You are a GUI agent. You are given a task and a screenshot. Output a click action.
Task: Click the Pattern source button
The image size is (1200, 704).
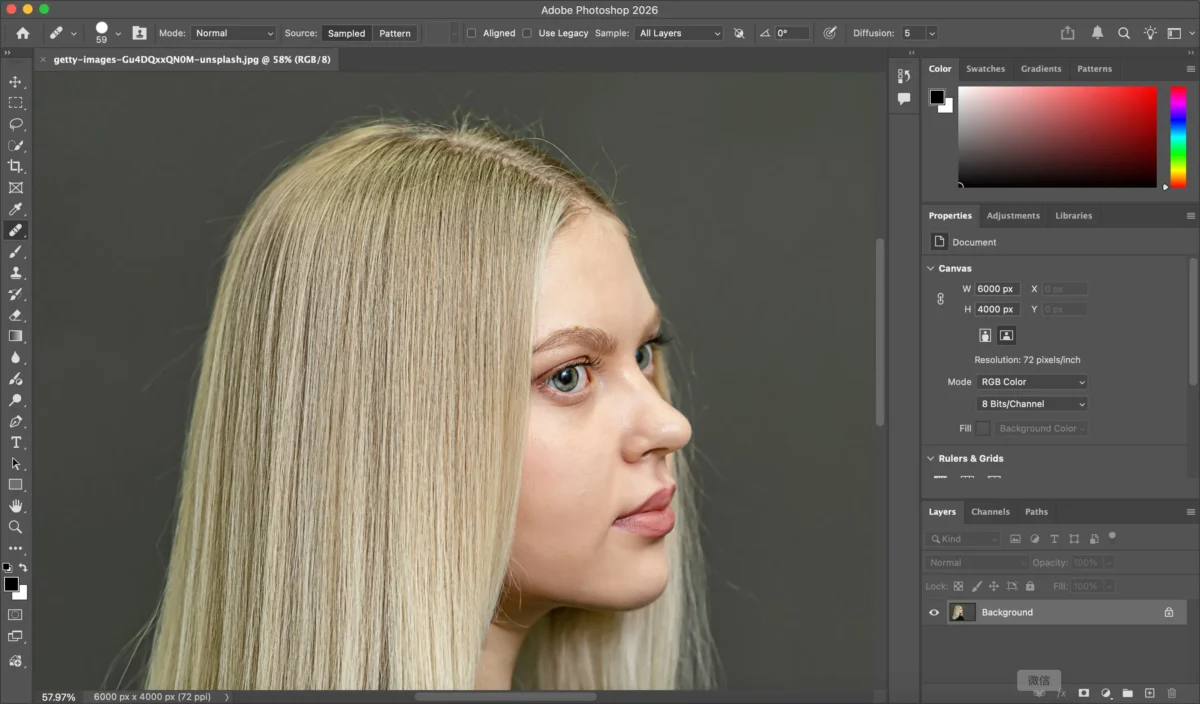[x=394, y=33]
